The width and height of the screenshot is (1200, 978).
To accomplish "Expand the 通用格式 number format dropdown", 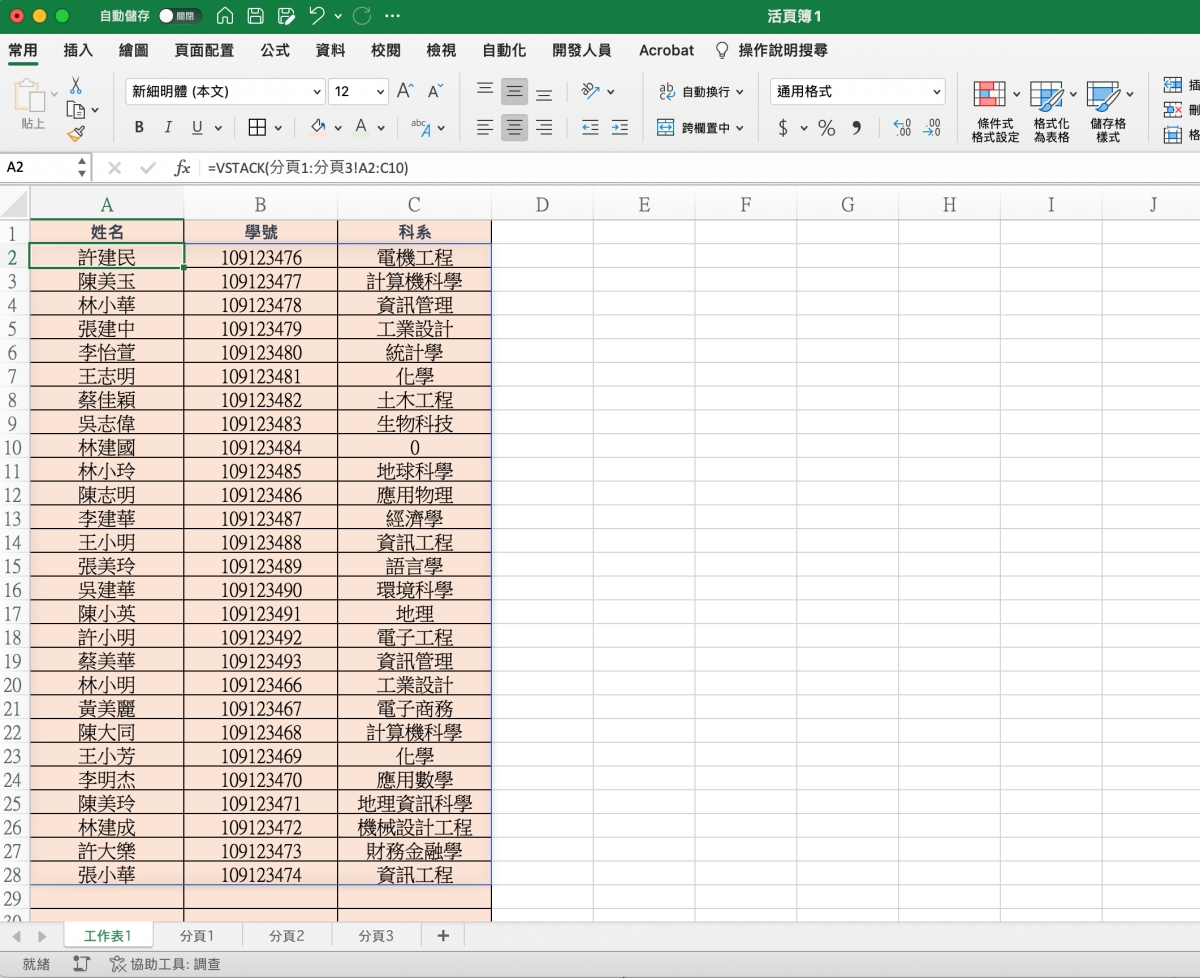I will point(936,91).
